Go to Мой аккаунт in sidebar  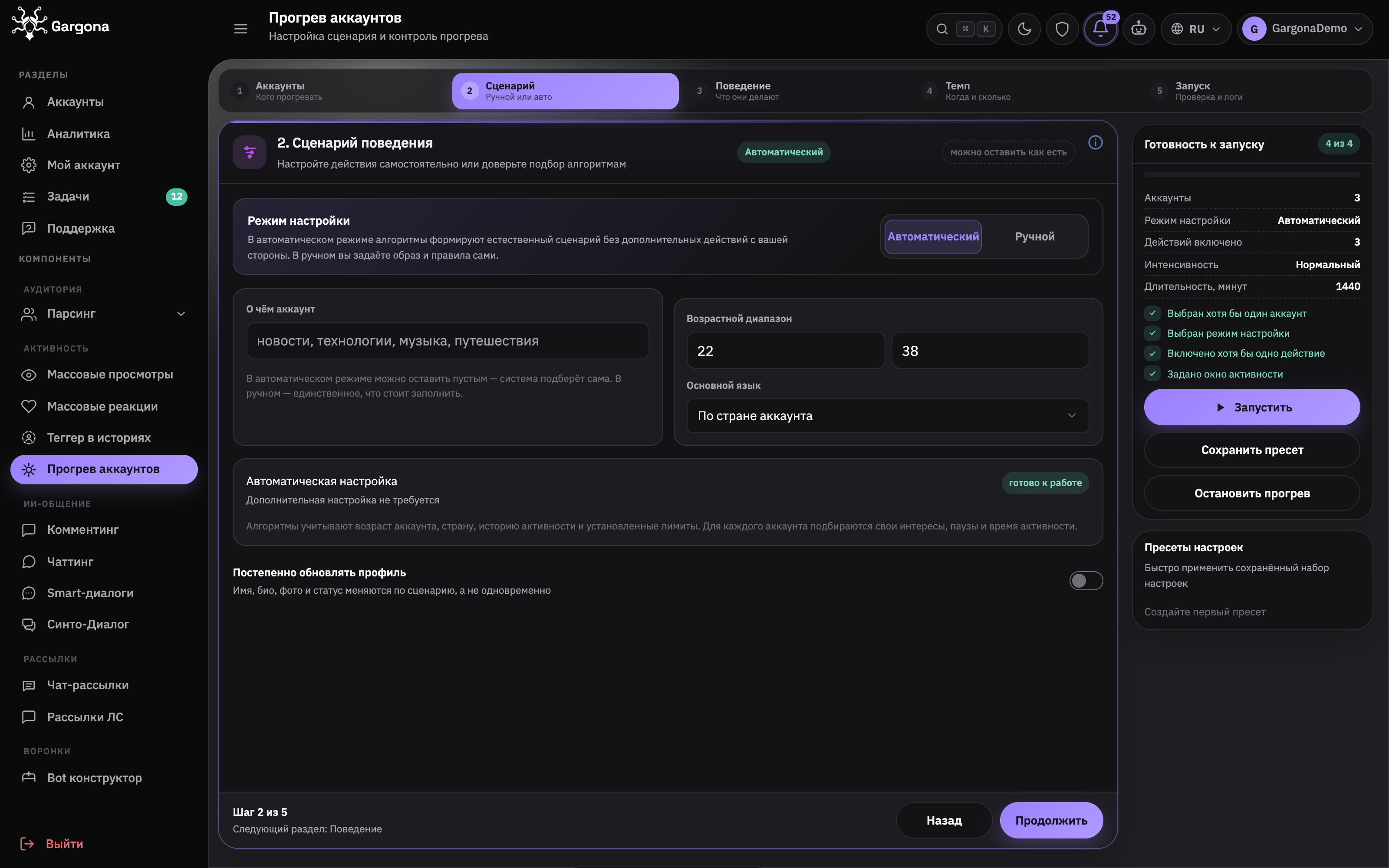(104, 165)
